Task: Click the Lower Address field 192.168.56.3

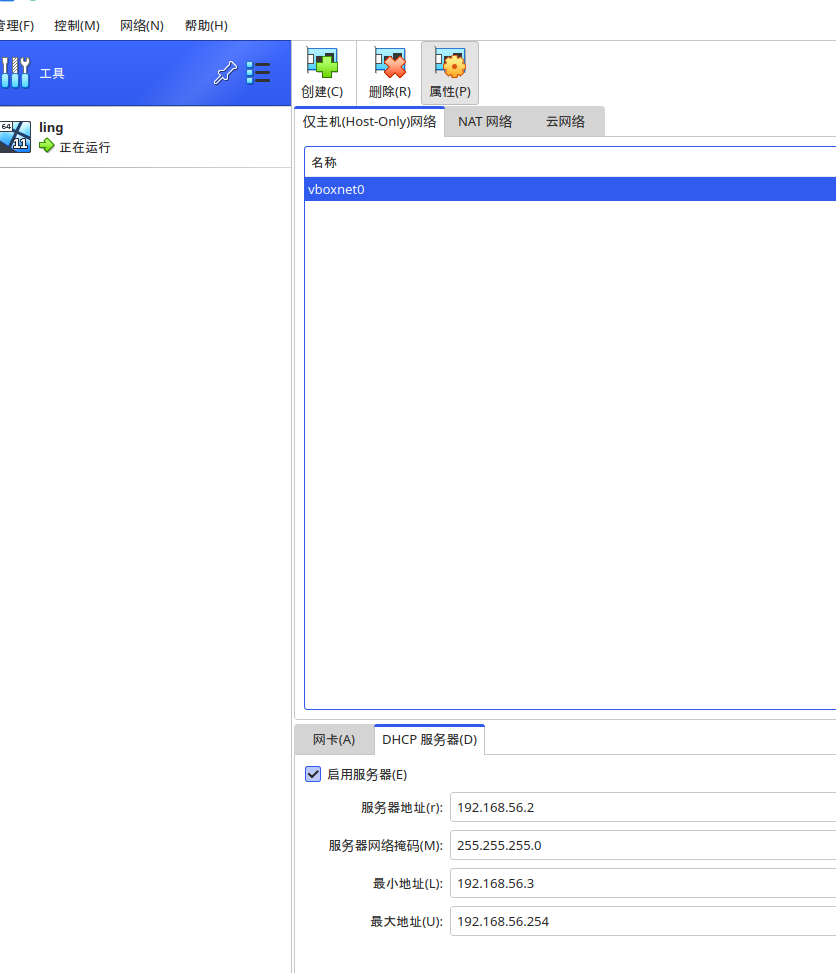Action: 640,883
